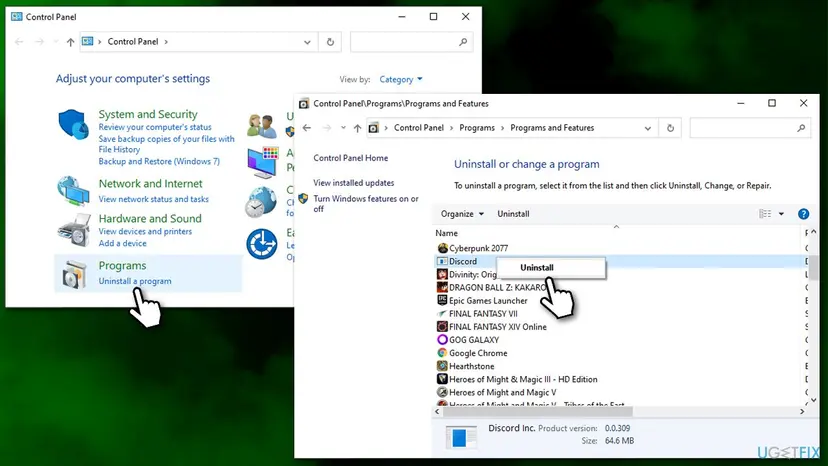Open recent locations dropdown in Programs window

pyautogui.click(x=343, y=128)
